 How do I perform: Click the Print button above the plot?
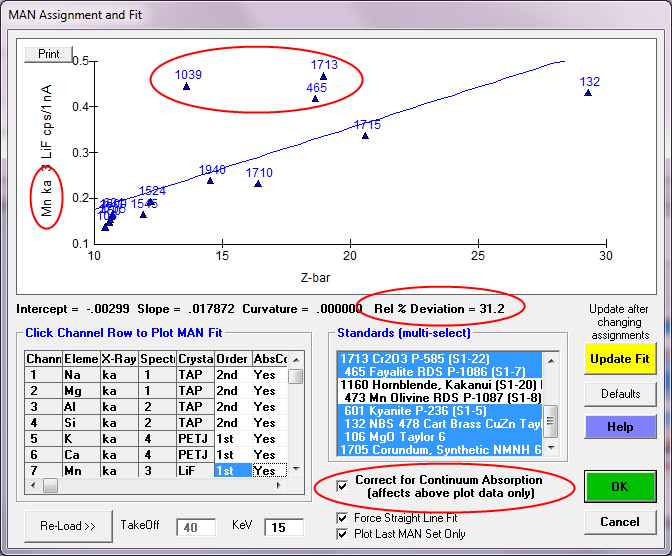coord(49,53)
